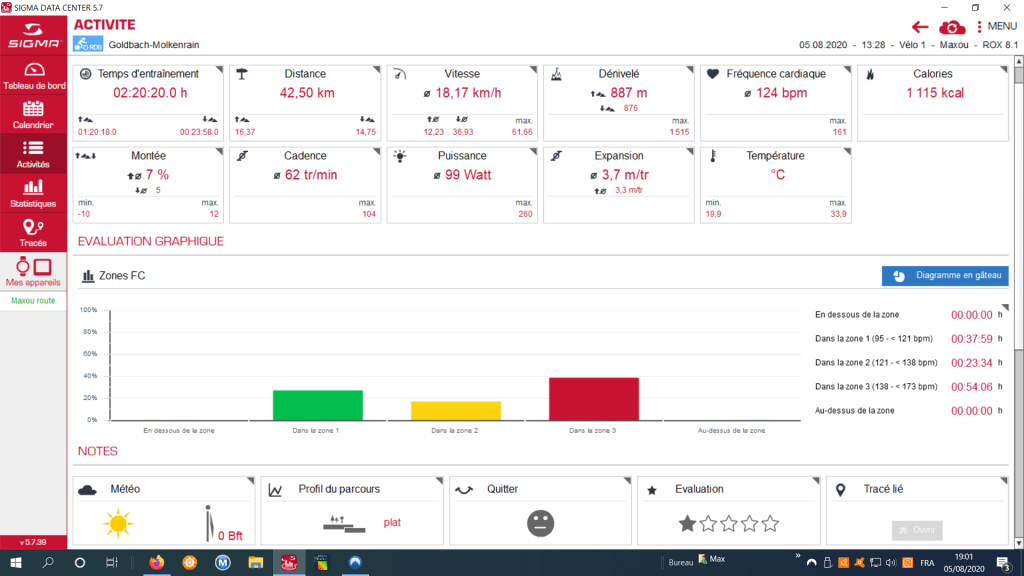1024x576 pixels.
Task: Open the Tracés section
Action: tap(33, 232)
